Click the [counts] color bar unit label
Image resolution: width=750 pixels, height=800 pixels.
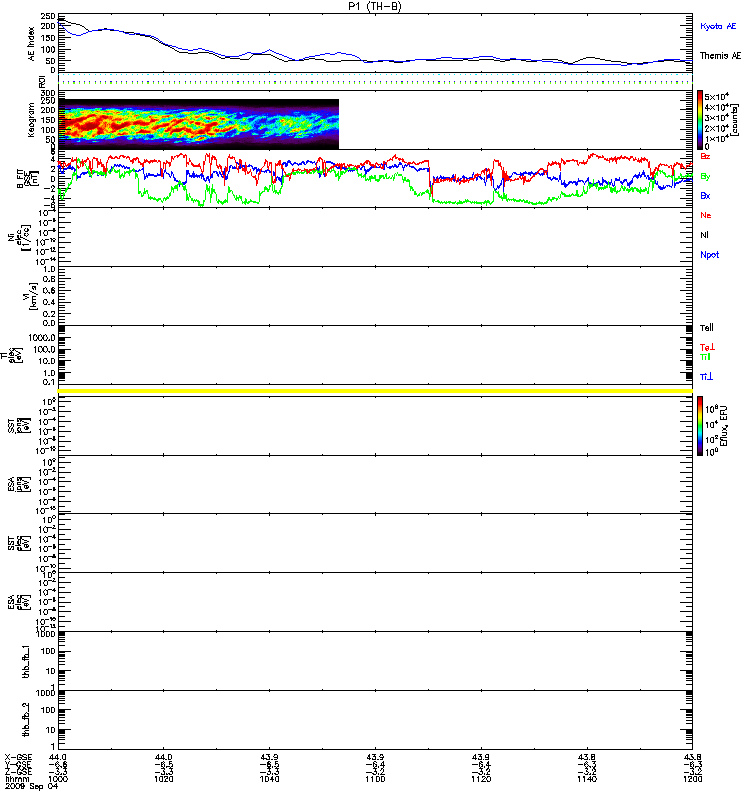734,120
